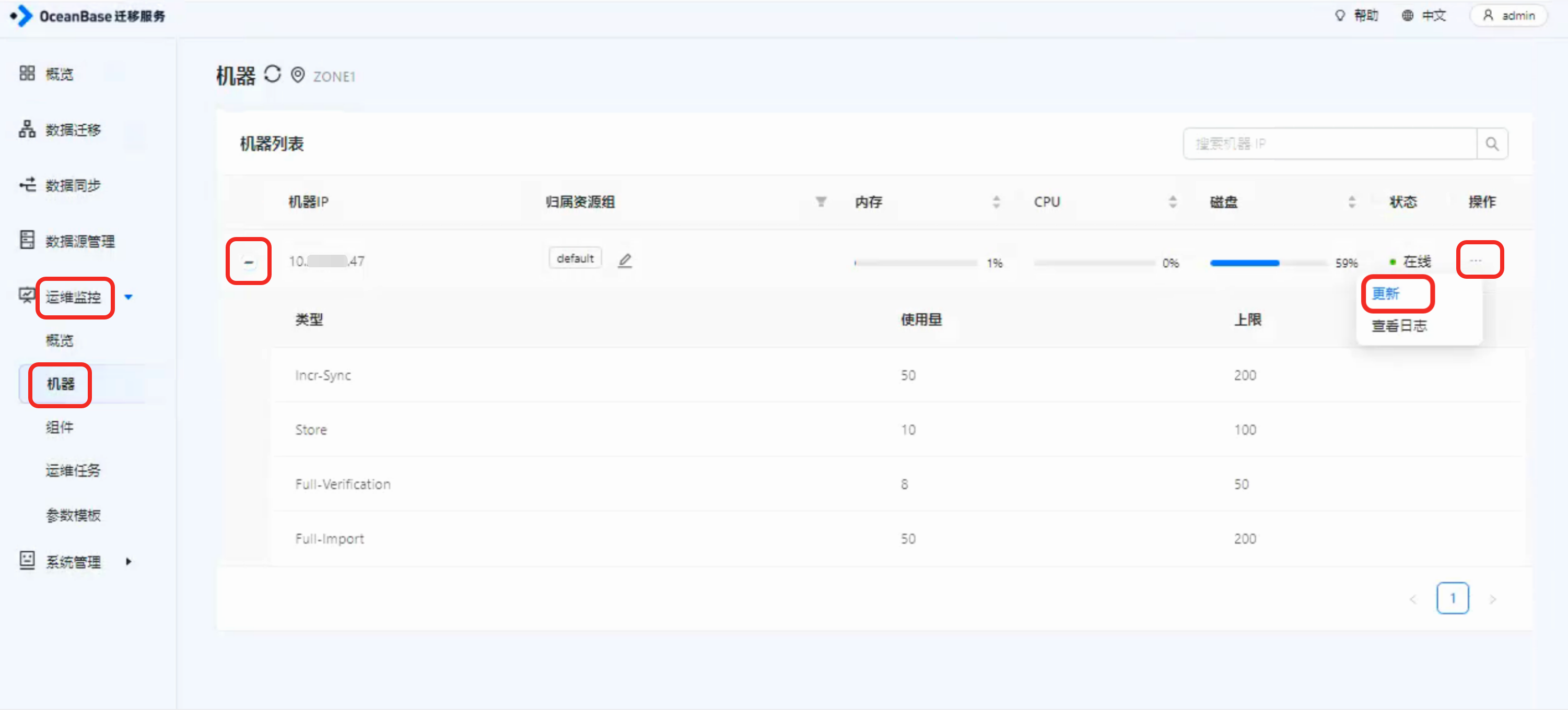Screen dimensions: 1568x710
Task: Open the admin user menu
Action: coord(1508,15)
